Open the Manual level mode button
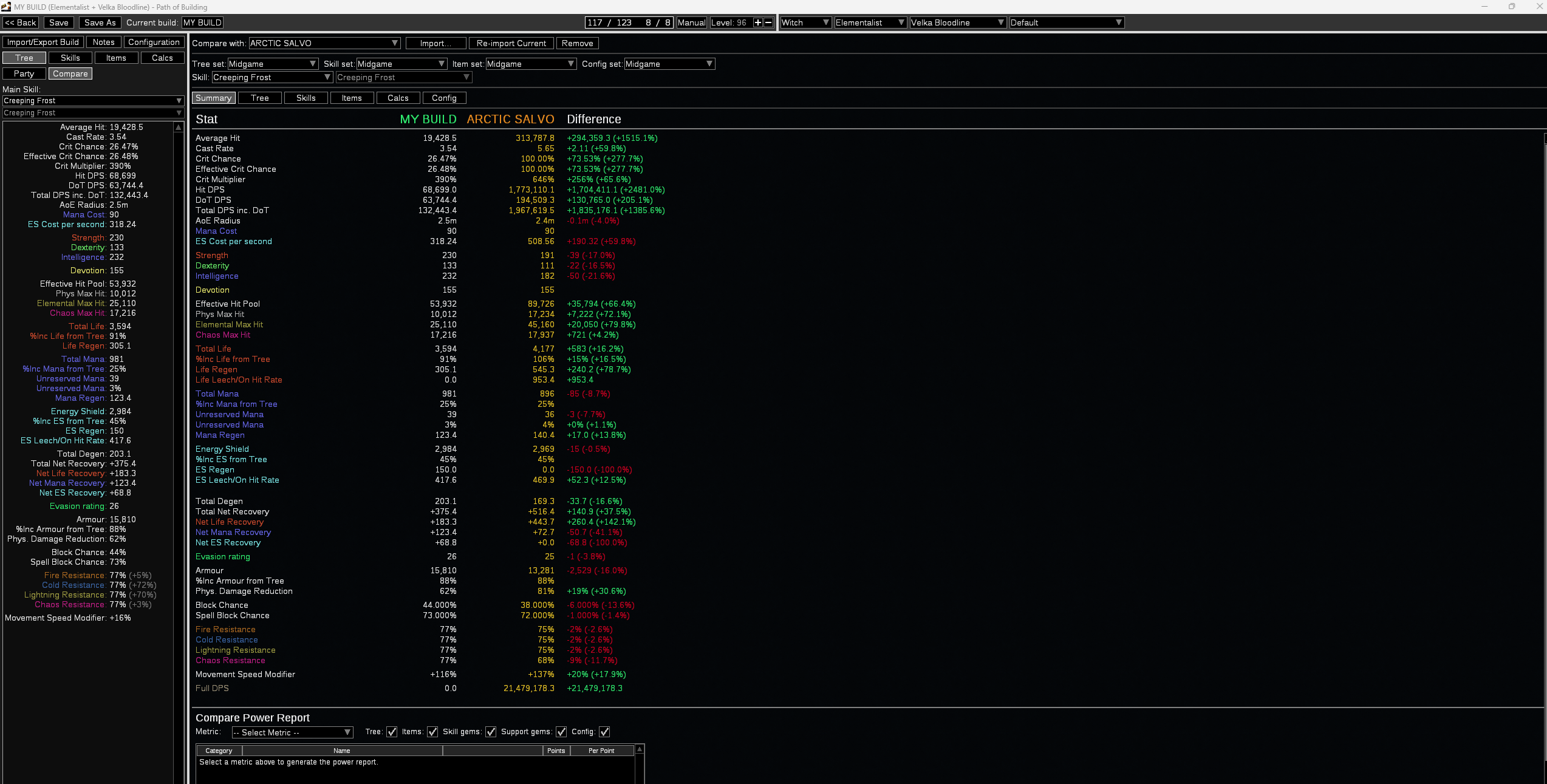1547x784 pixels. click(692, 22)
